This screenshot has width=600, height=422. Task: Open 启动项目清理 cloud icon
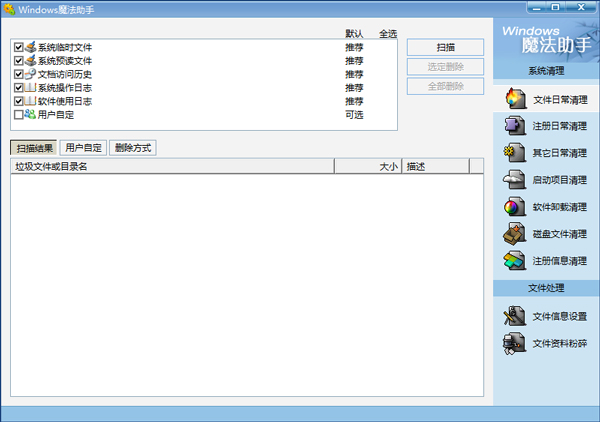(x=515, y=180)
